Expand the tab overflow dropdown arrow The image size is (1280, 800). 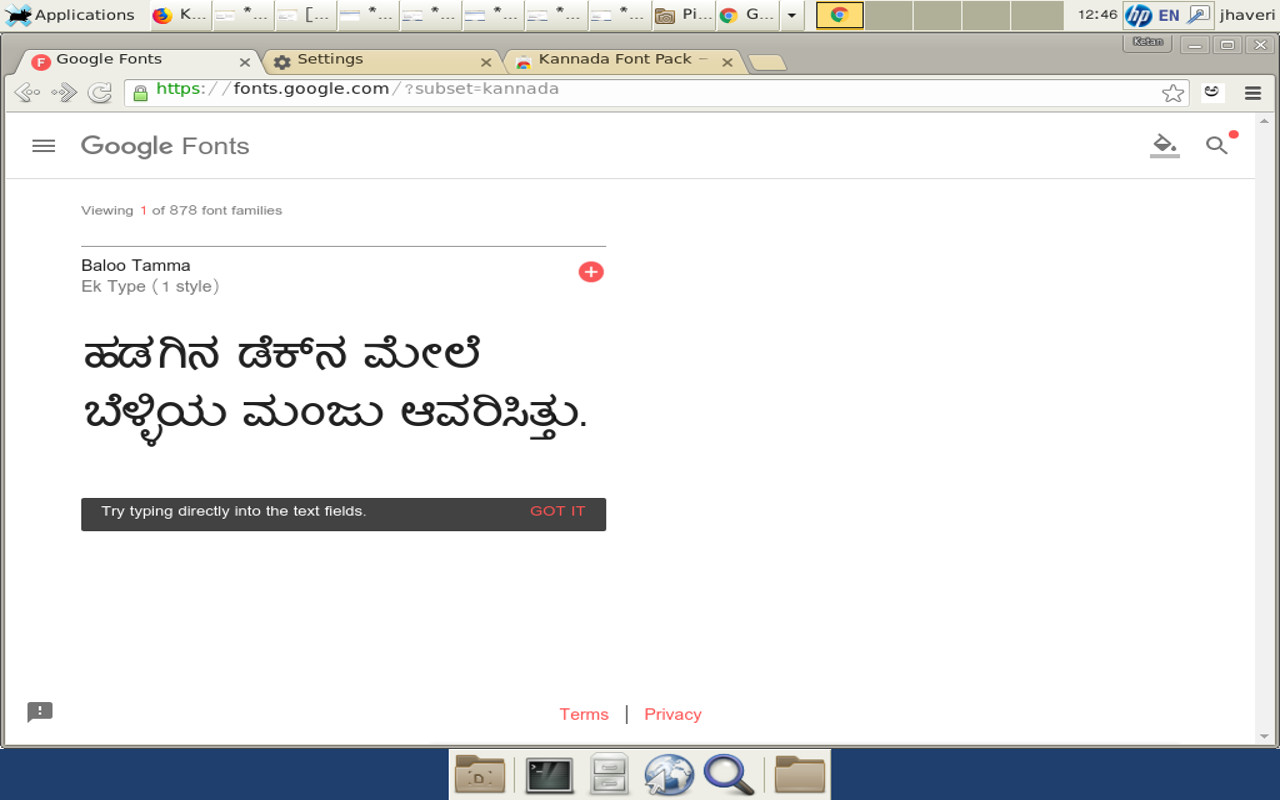790,15
